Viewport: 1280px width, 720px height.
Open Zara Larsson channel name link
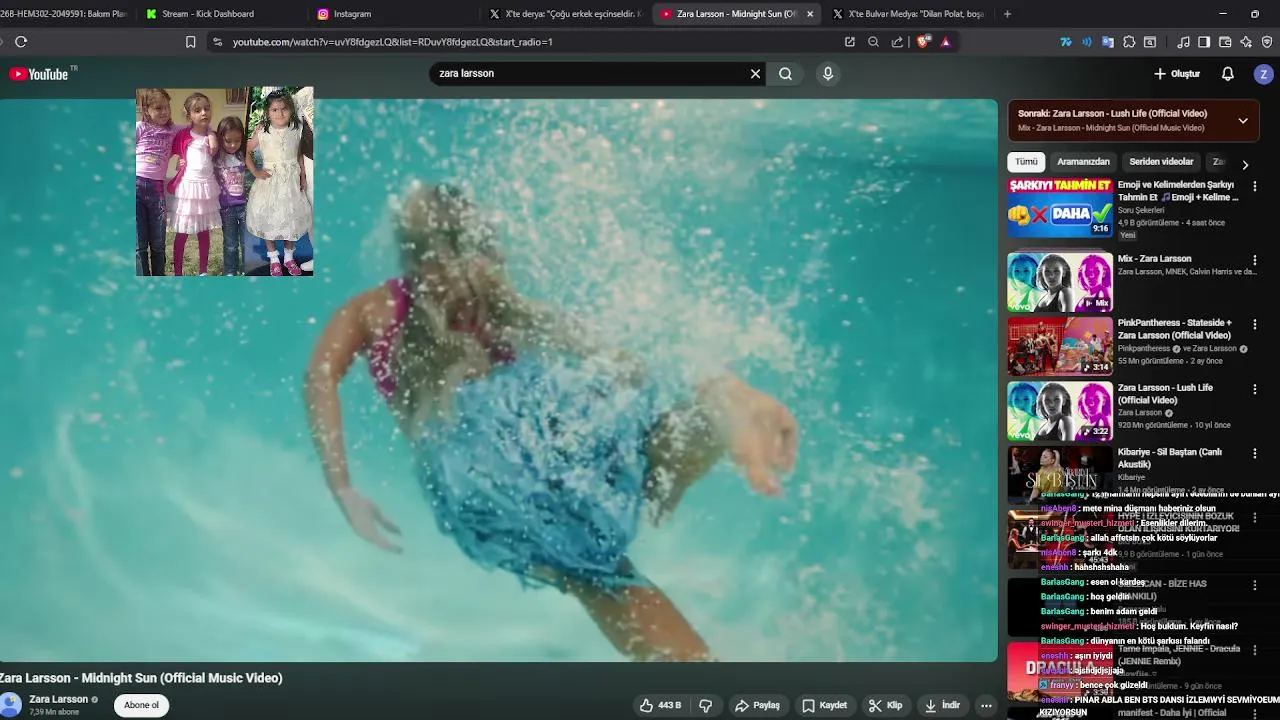coord(59,699)
